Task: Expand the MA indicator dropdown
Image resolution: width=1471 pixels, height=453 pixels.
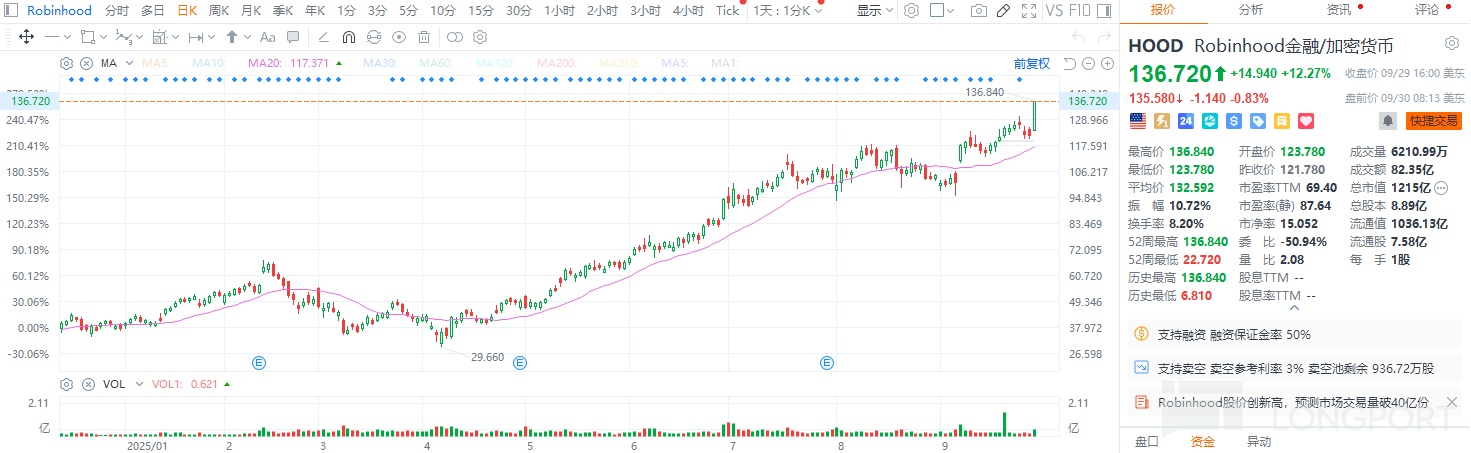Action: point(127,63)
